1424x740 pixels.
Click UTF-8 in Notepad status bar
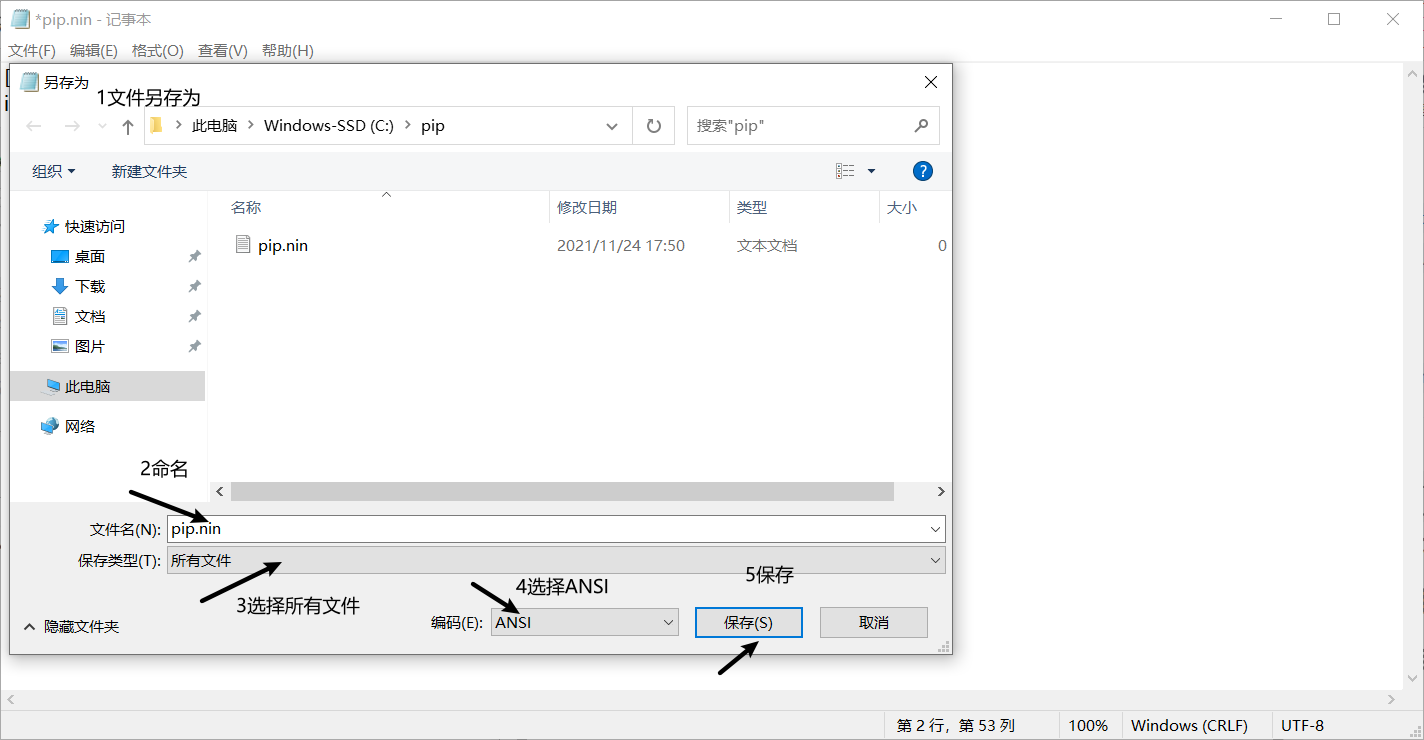1303,725
